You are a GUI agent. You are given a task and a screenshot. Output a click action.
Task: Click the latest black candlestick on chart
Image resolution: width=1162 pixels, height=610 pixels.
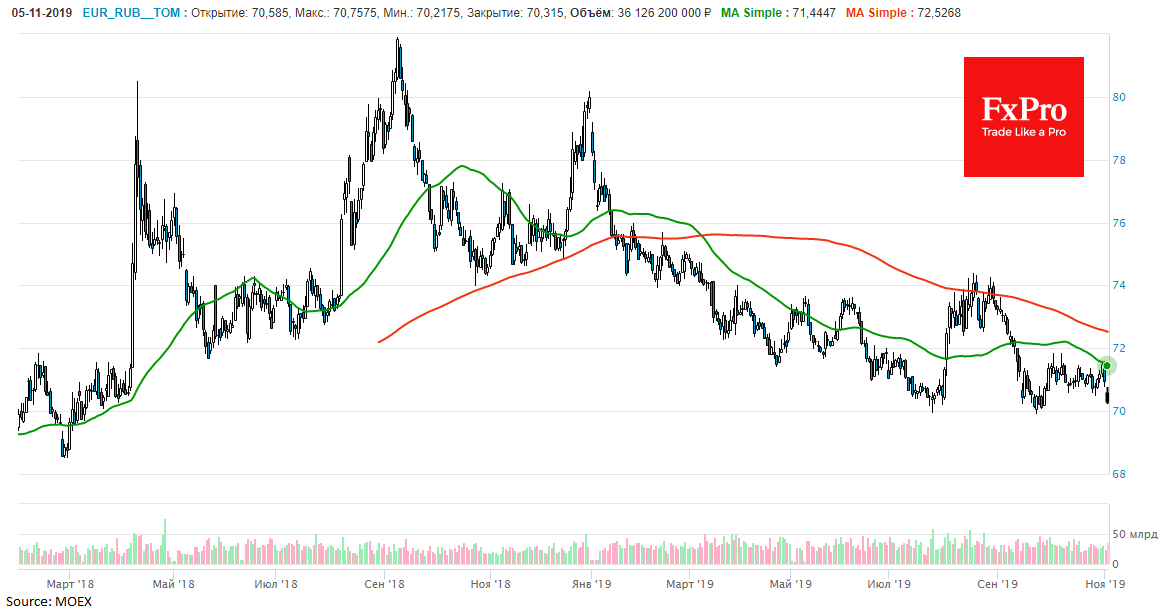click(x=1107, y=395)
